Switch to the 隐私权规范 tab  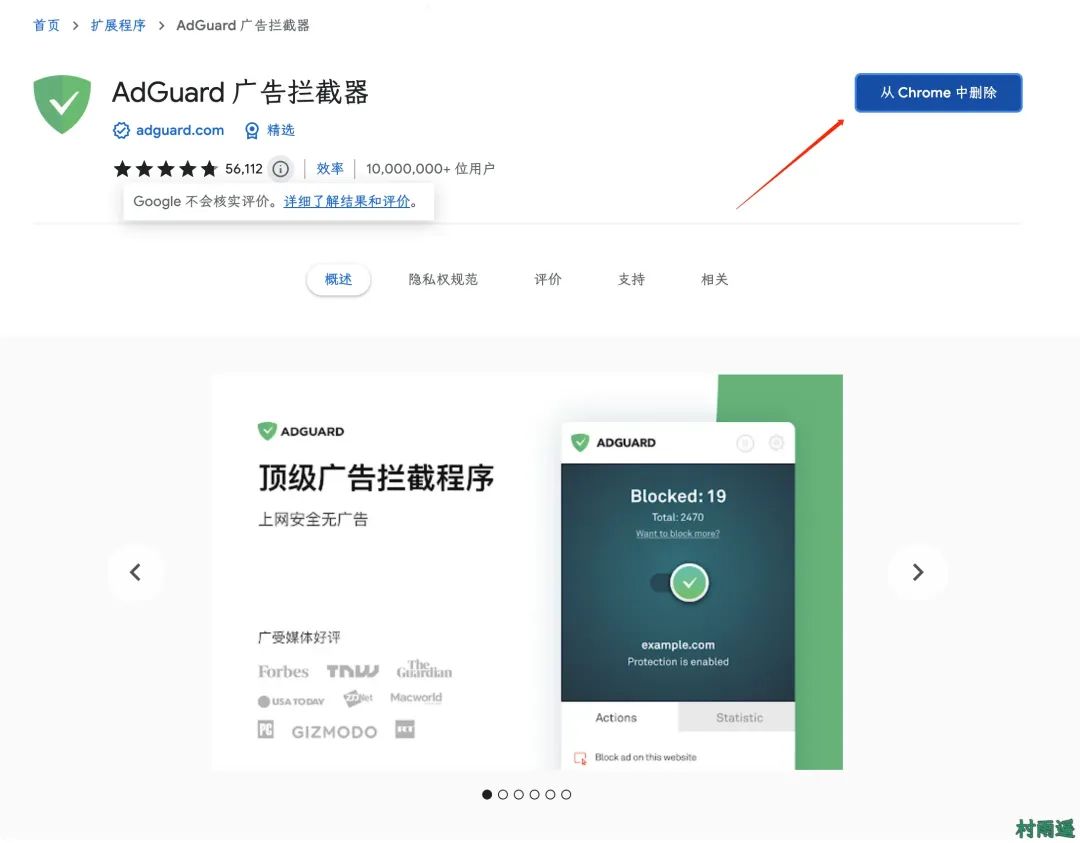[x=443, y=280]
